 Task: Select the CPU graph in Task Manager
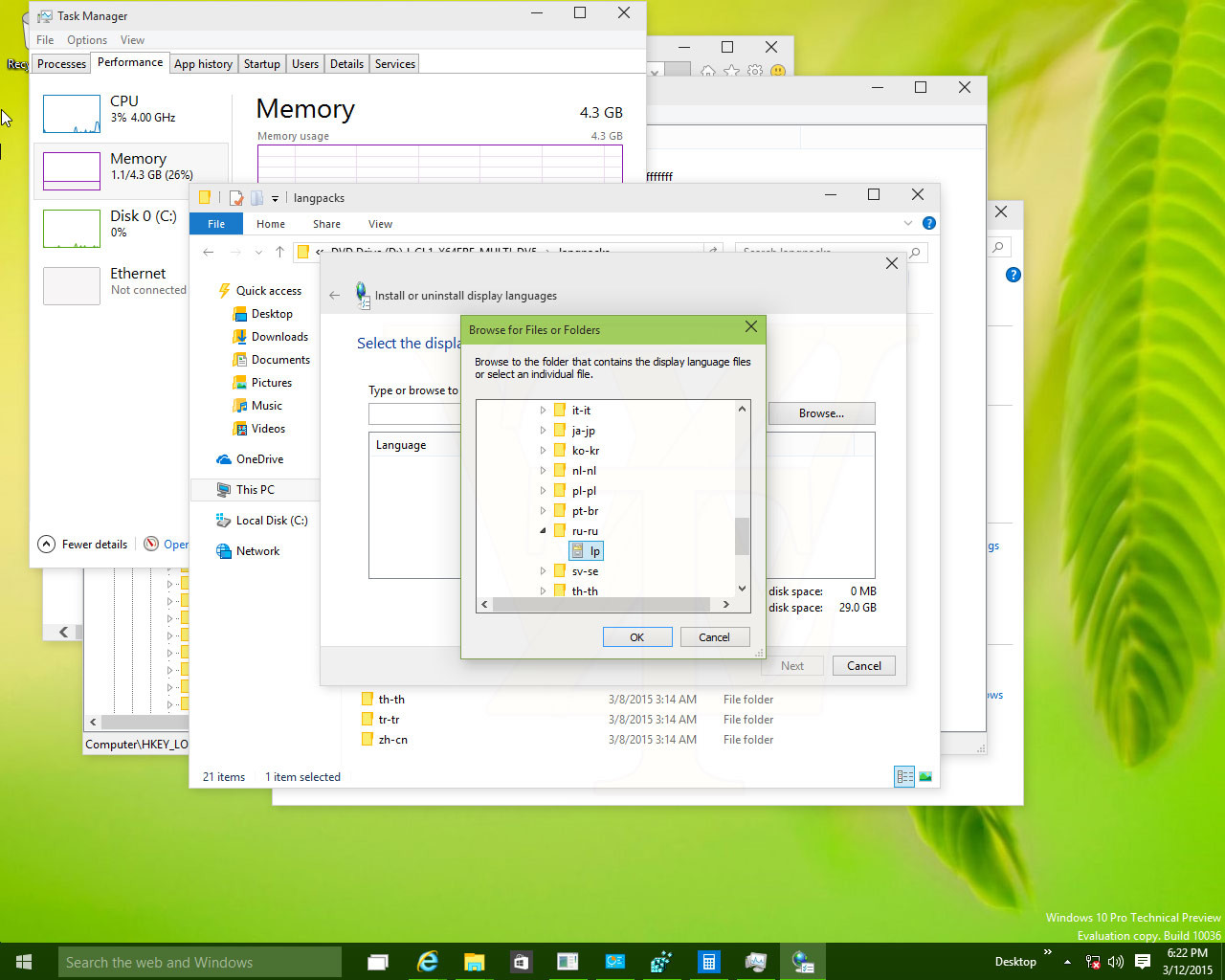(x=72, y=114)
